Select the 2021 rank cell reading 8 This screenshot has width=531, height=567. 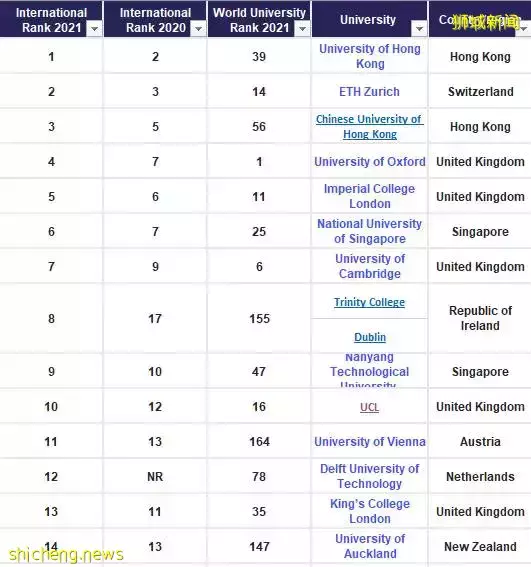pyautogui.click(x=51, y=319)
